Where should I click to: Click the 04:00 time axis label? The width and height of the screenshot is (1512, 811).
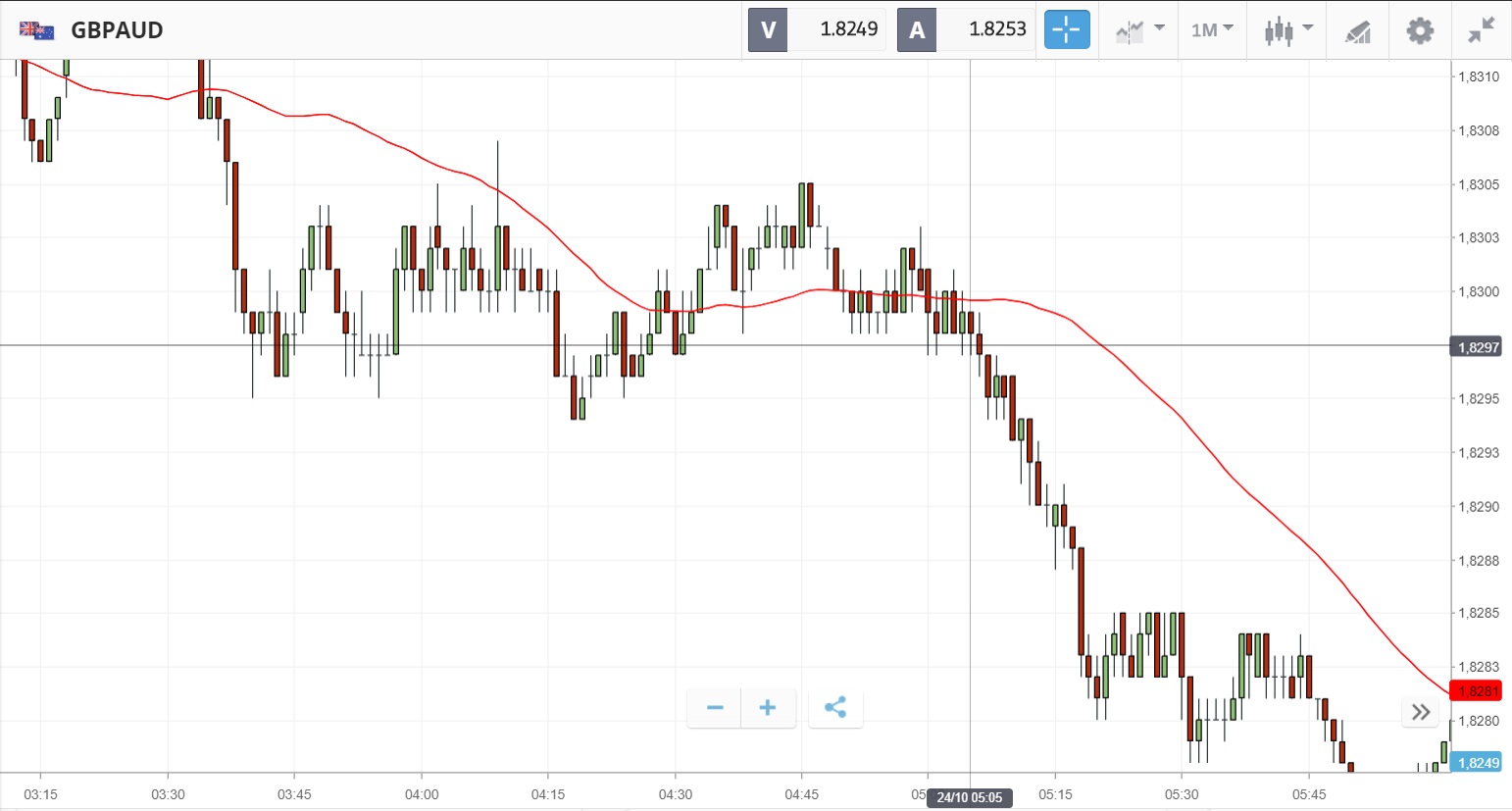pos(422,794)
